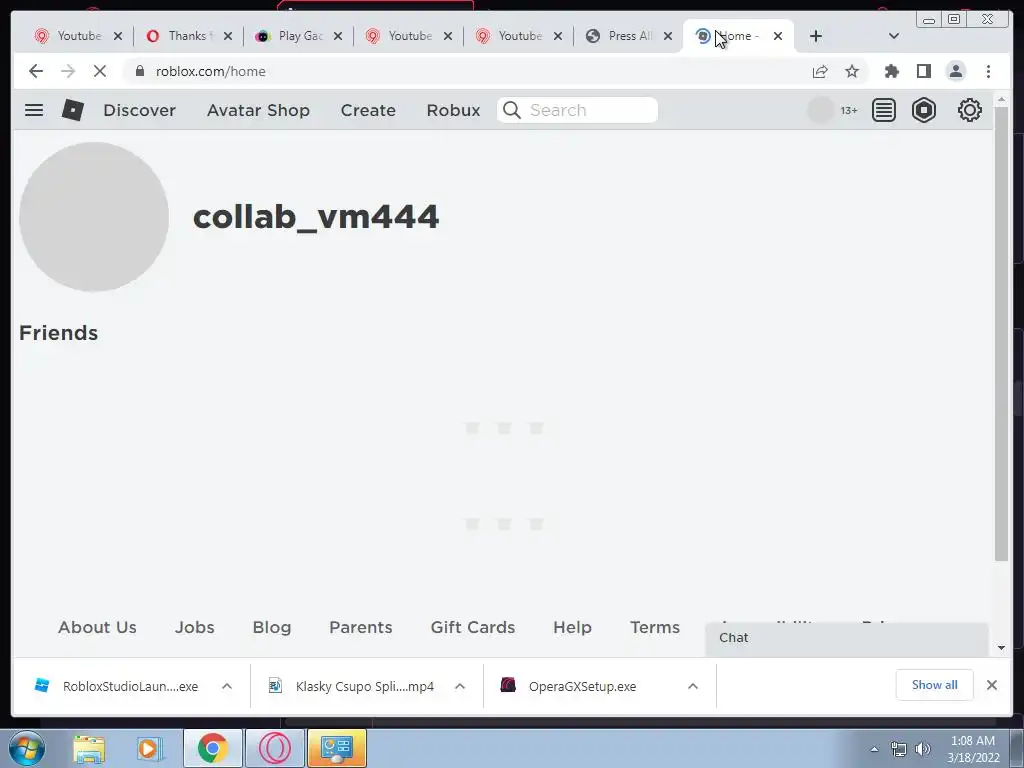The image size is (1024, 768).
Task: Stop loading the page
Action: pyautogui.click(x=99, y=71)
